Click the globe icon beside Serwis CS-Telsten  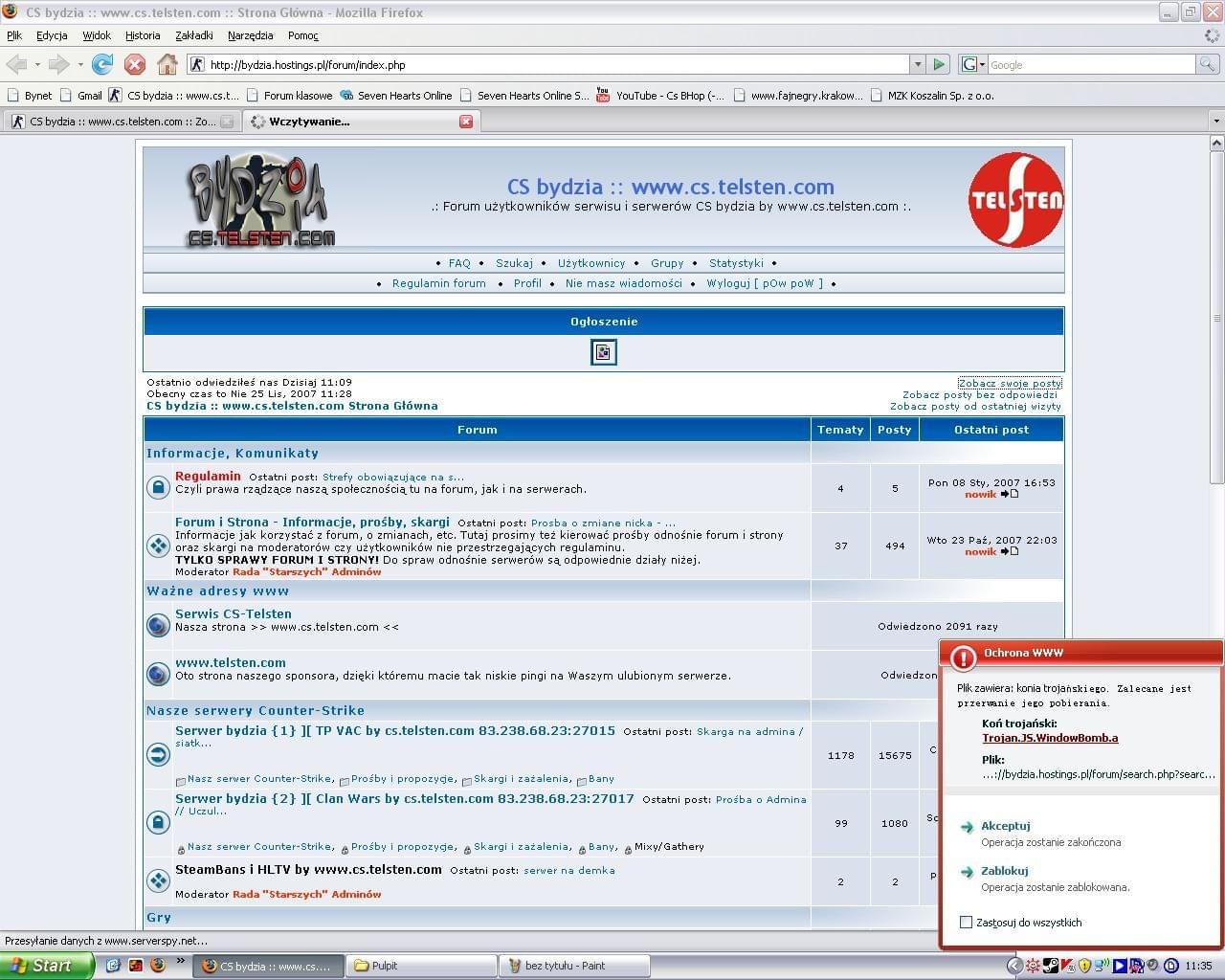(x=158, y=626)
